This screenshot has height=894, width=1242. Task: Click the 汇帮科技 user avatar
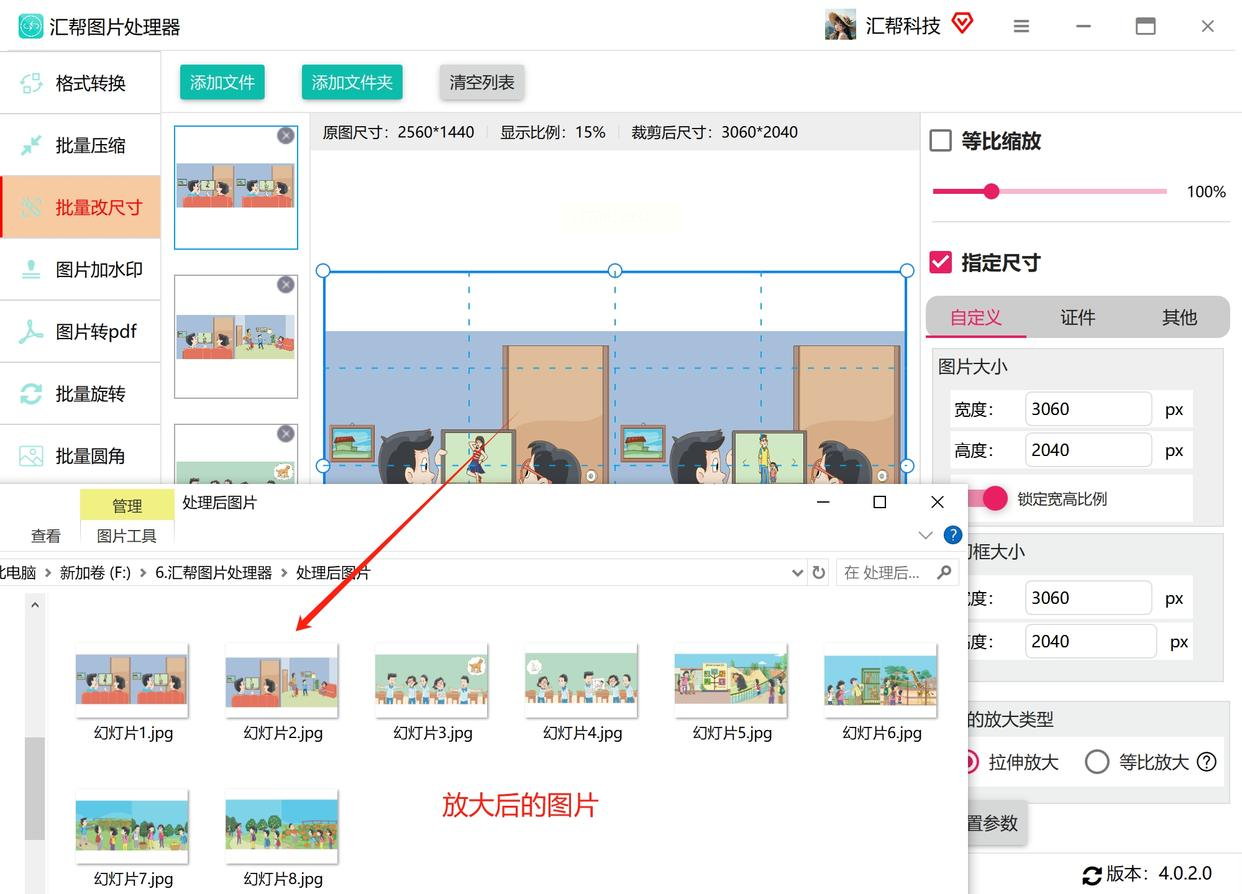(x=840, y=25)
